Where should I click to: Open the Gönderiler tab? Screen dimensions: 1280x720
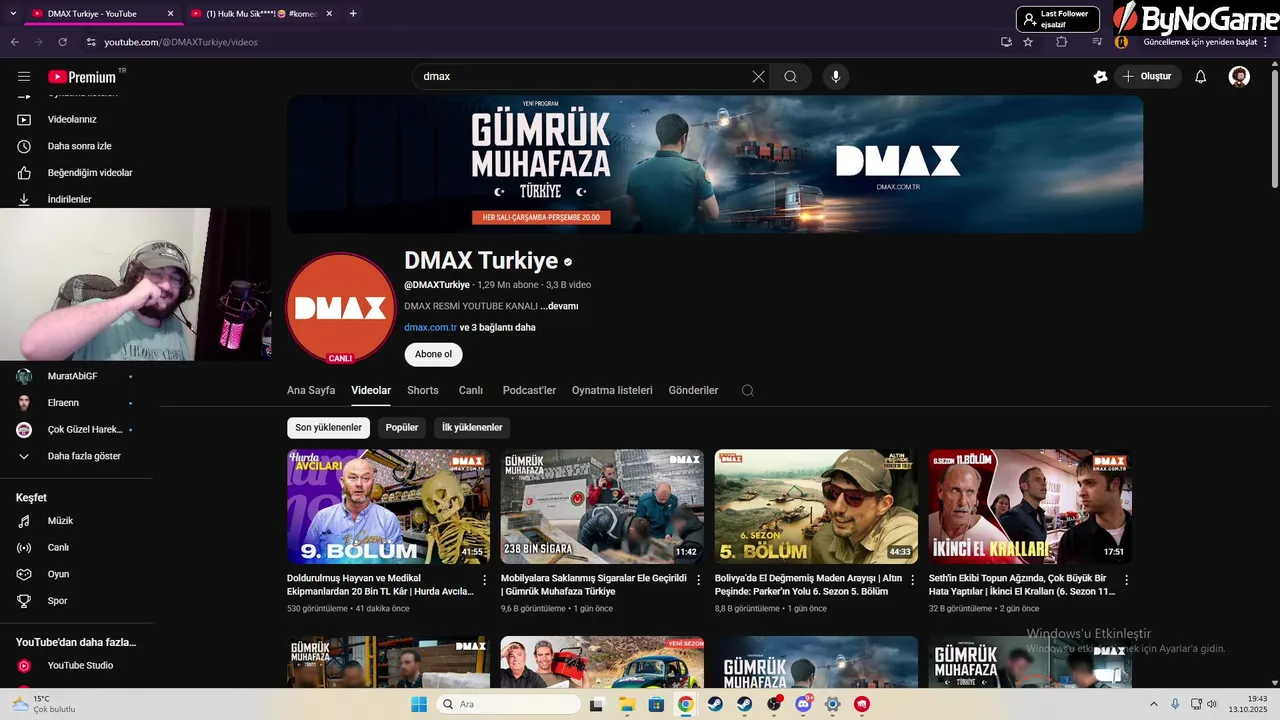pos(693,390)
